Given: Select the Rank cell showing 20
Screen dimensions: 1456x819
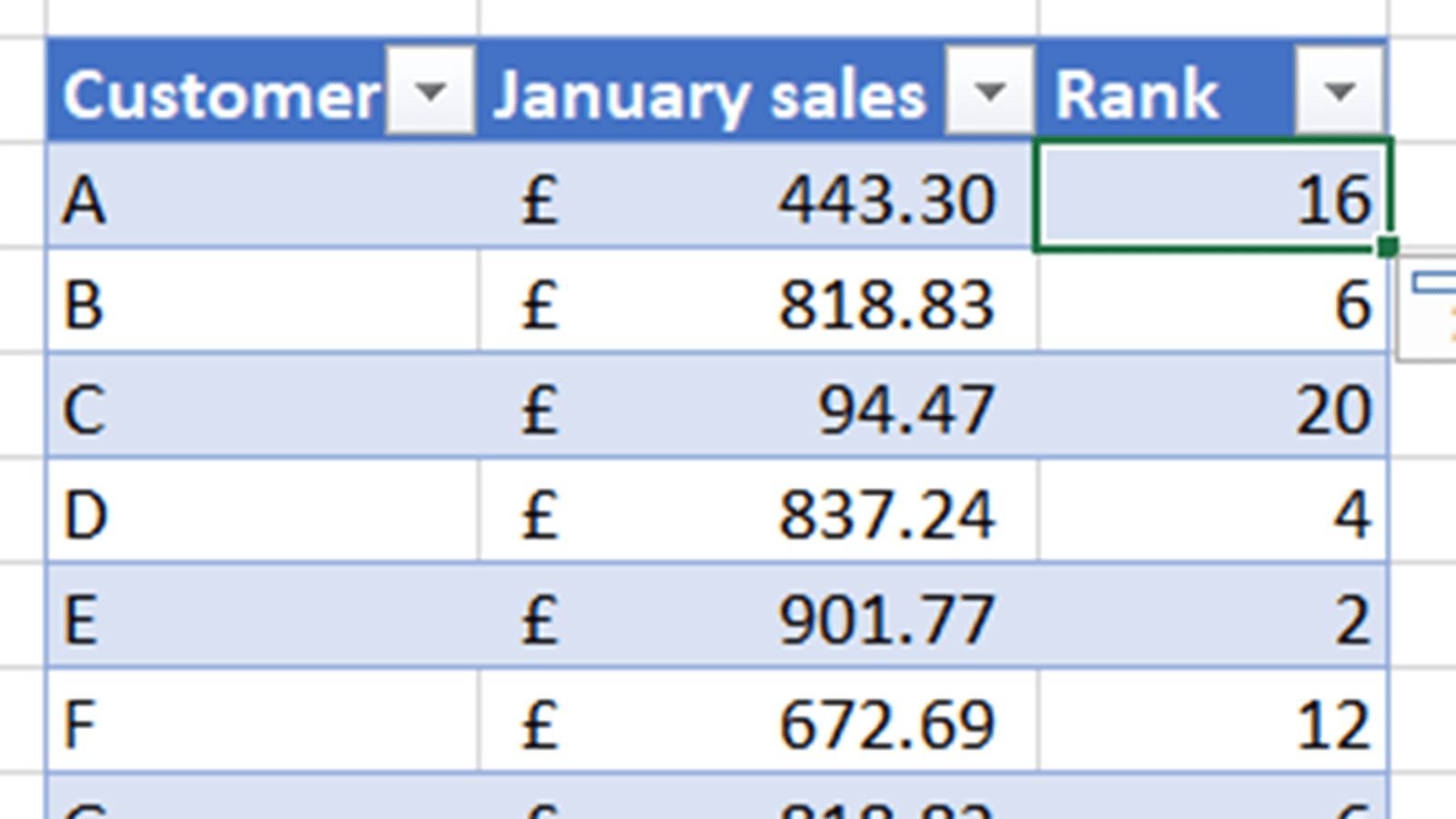Looking at the screenshot, I should (1212, 409).
